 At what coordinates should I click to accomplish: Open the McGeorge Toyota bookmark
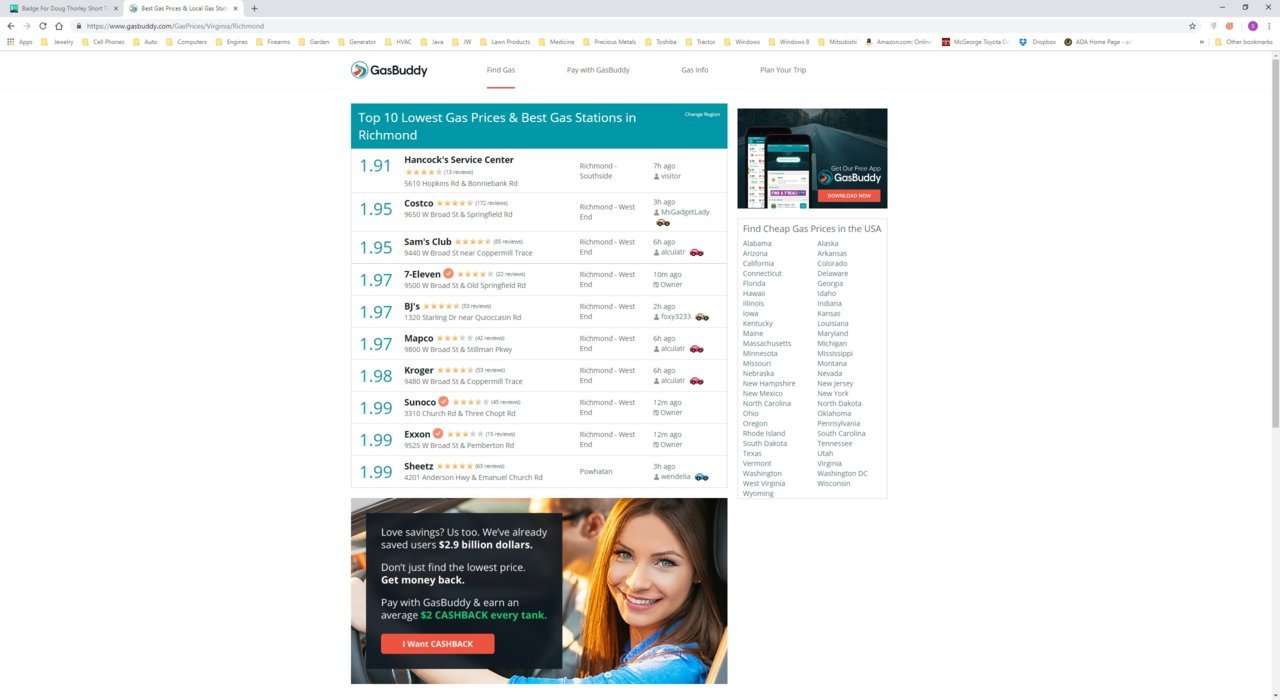coord(975,42)
